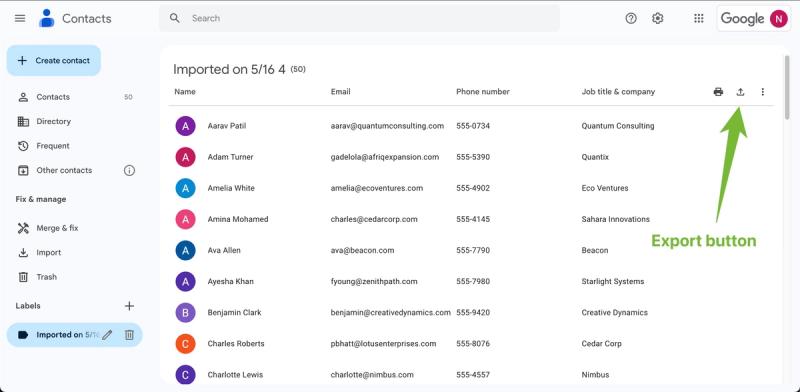The image size is (800, 392).
Task: Click company Quantum Consulting
Action: pyautogui.click(x=618, y=126)
